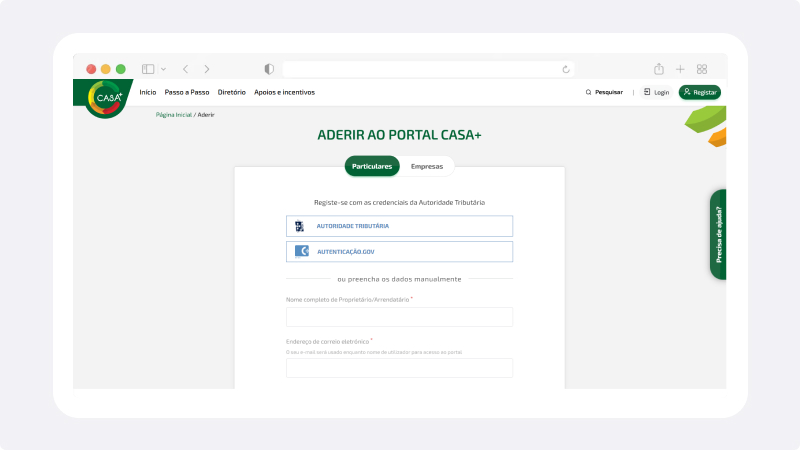Go to Diretório in navigation
This screenshot has height=450, width=800.
click(x=232, y=92)
